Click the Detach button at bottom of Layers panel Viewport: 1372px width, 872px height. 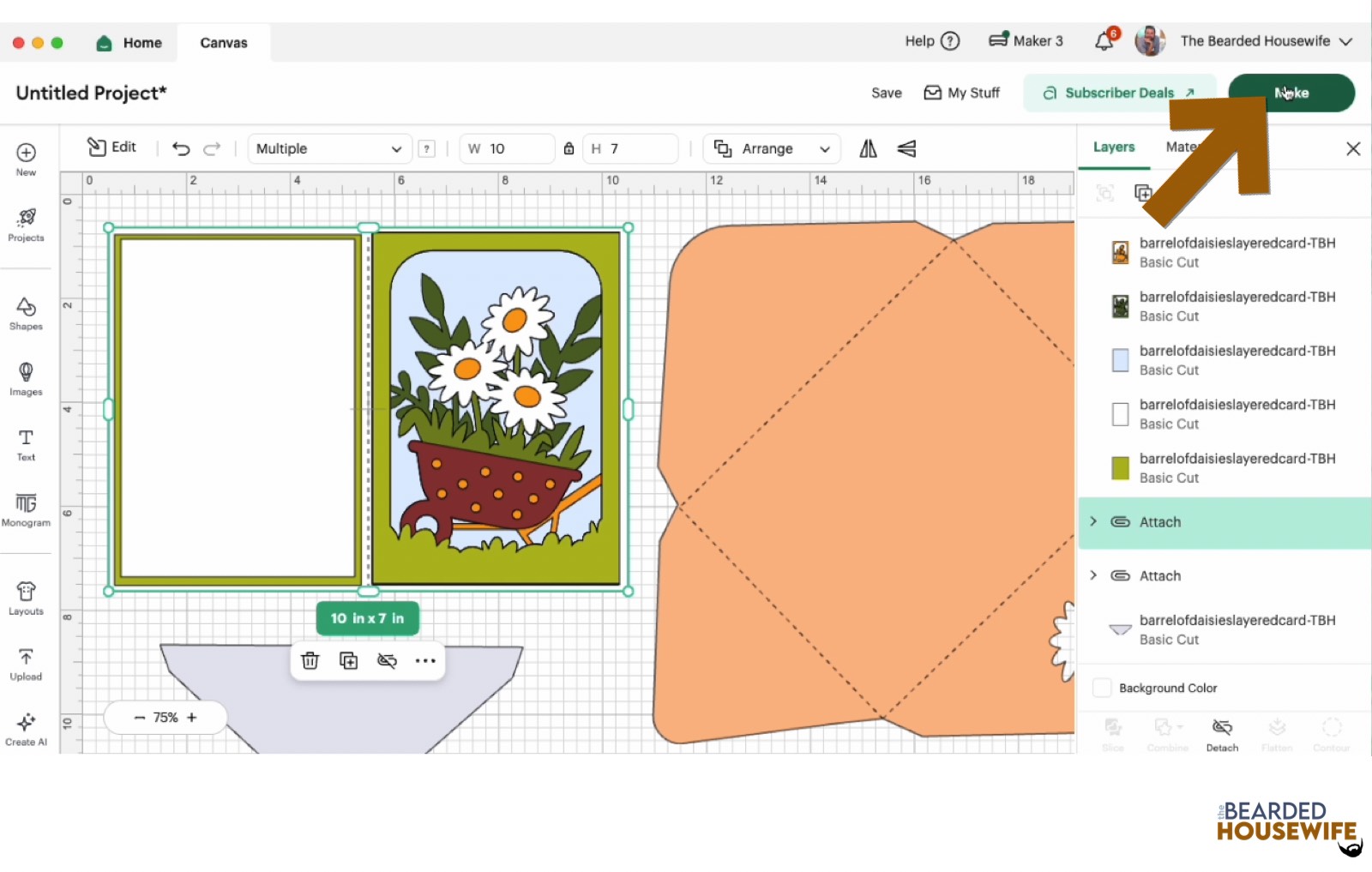(x=1222, y=735)
